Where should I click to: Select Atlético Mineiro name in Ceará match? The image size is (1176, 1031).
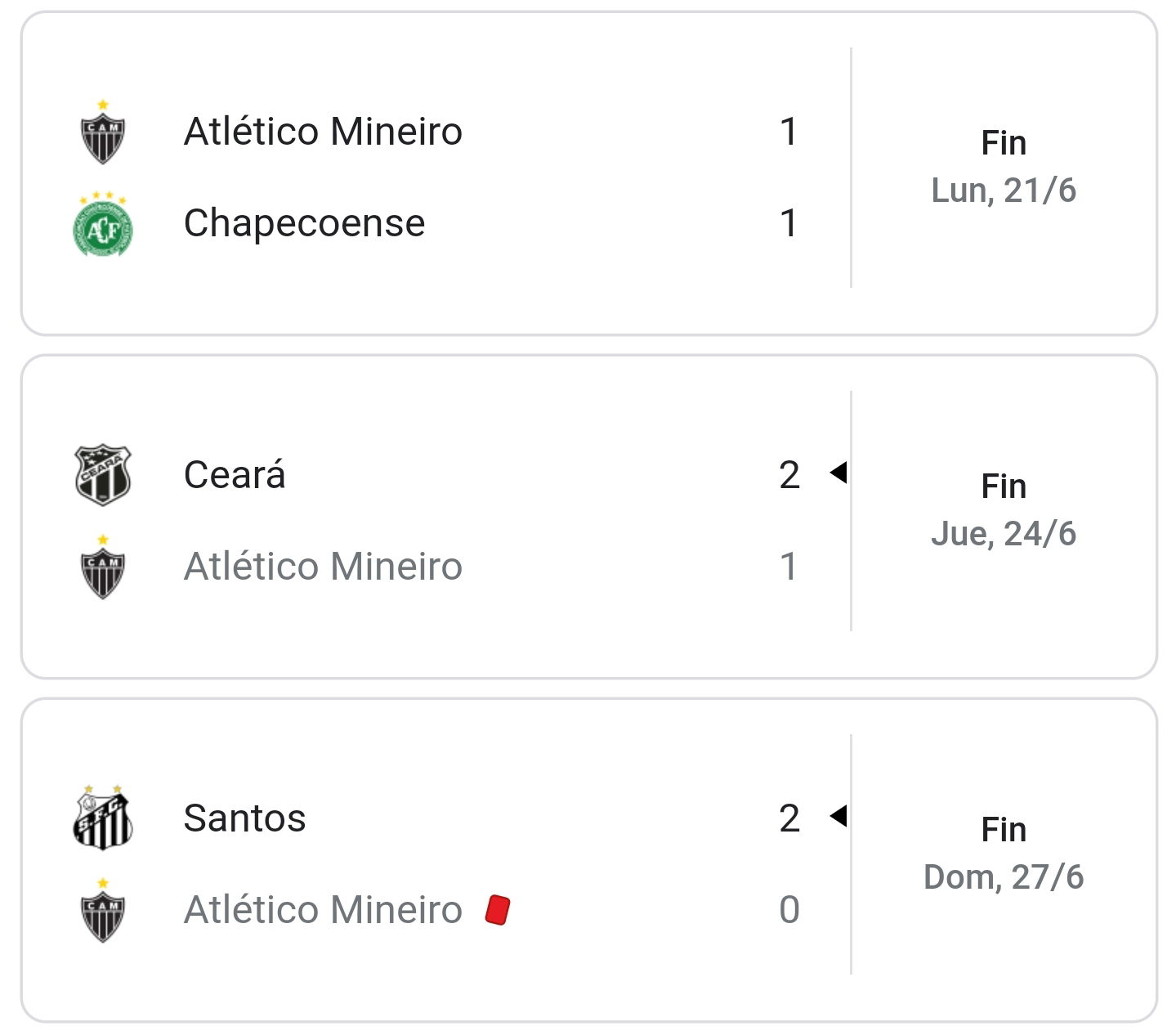click(x=323, y=567)
